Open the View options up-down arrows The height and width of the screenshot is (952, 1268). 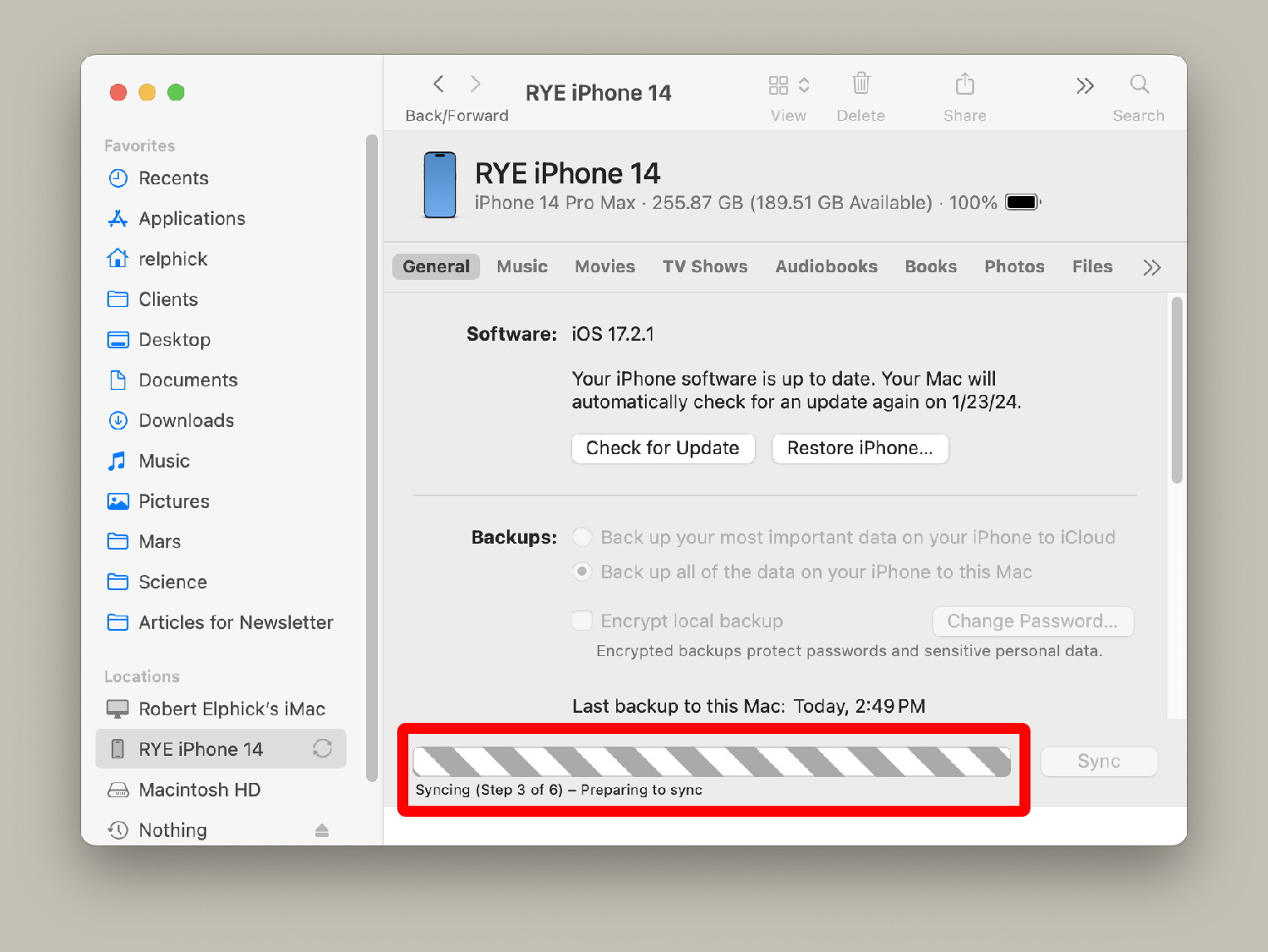click(x=804, y=85)
